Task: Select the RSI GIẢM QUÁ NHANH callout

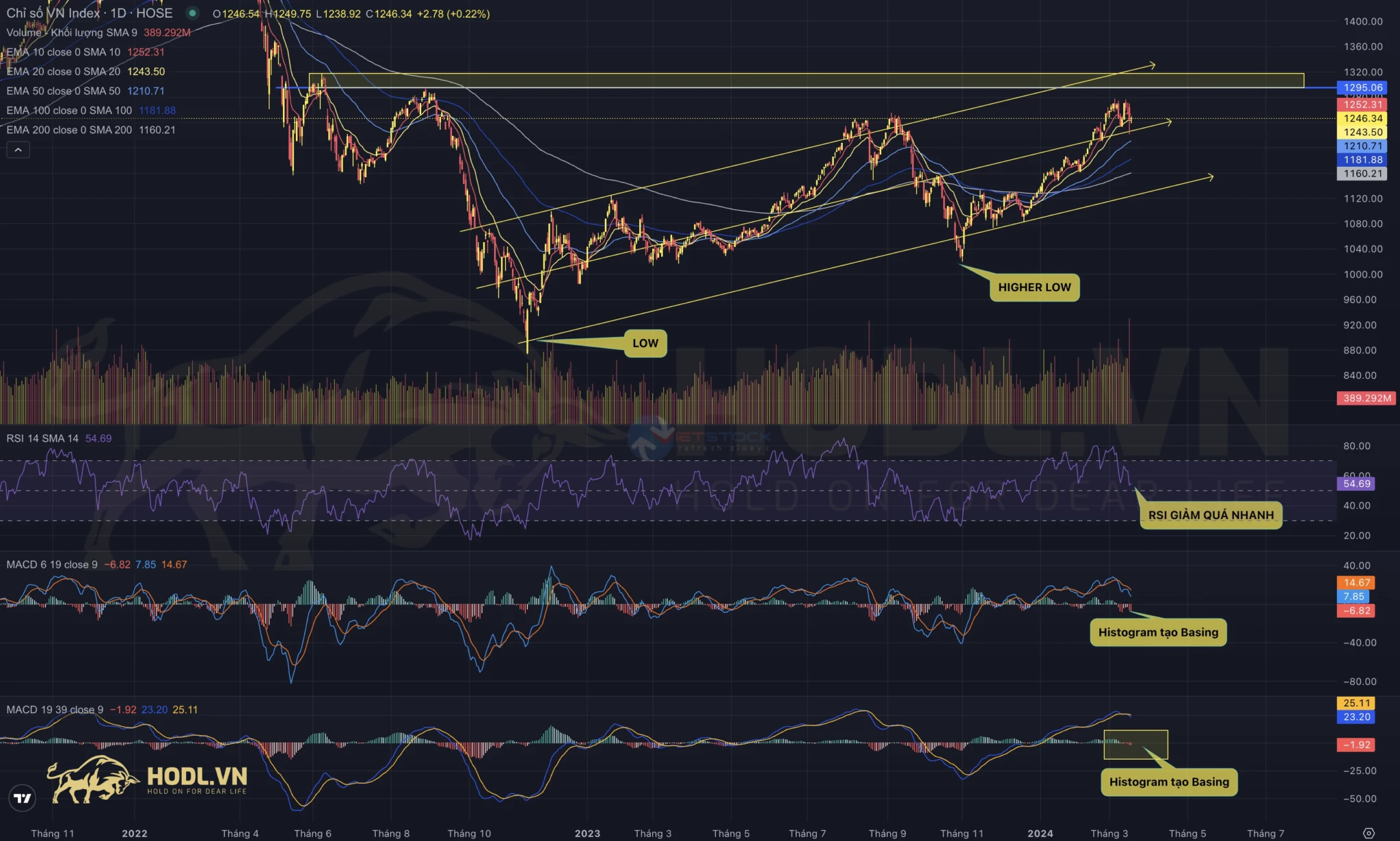Action: (x=1210, y=515)
